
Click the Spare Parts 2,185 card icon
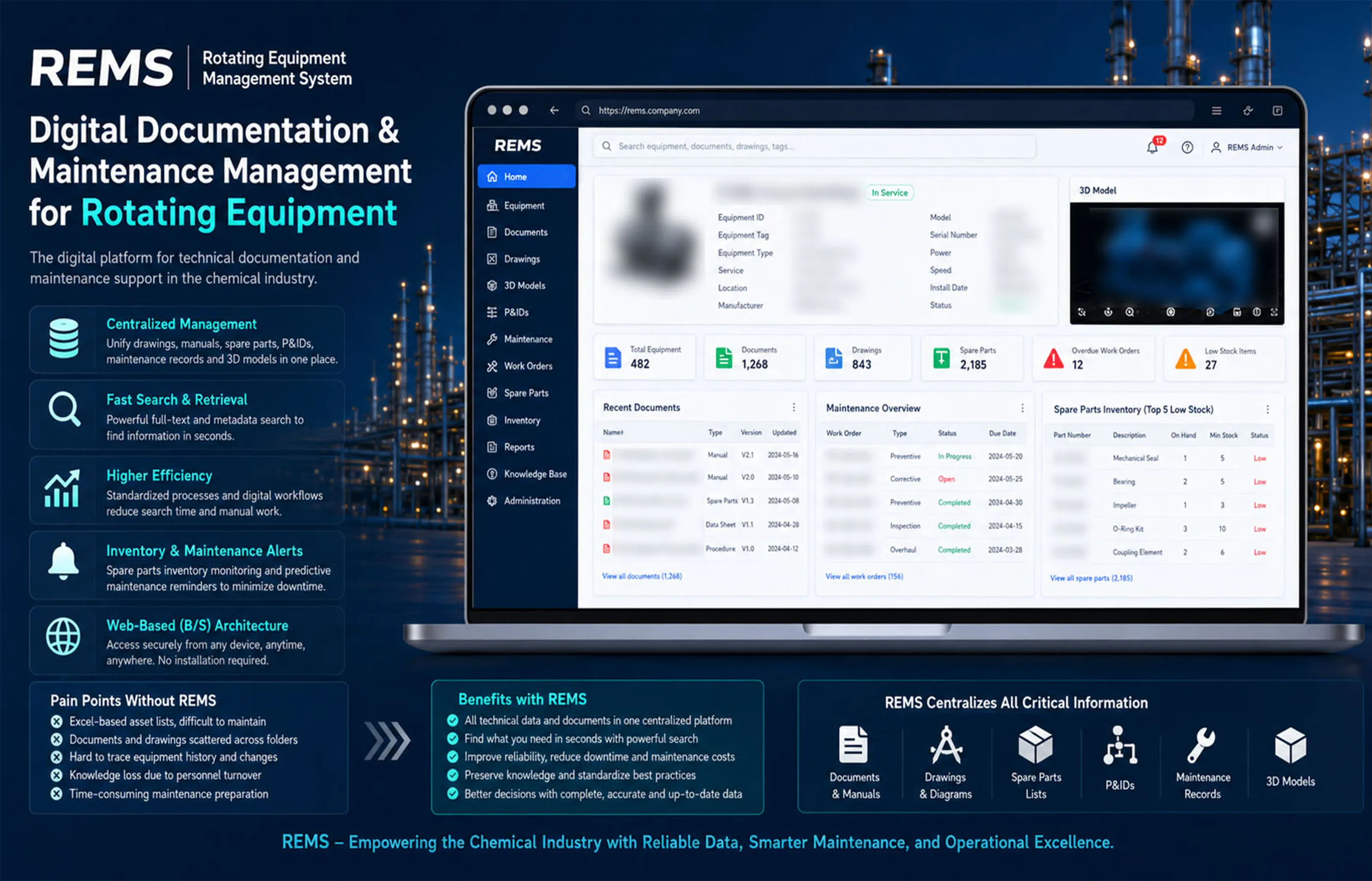coord(942,358)
